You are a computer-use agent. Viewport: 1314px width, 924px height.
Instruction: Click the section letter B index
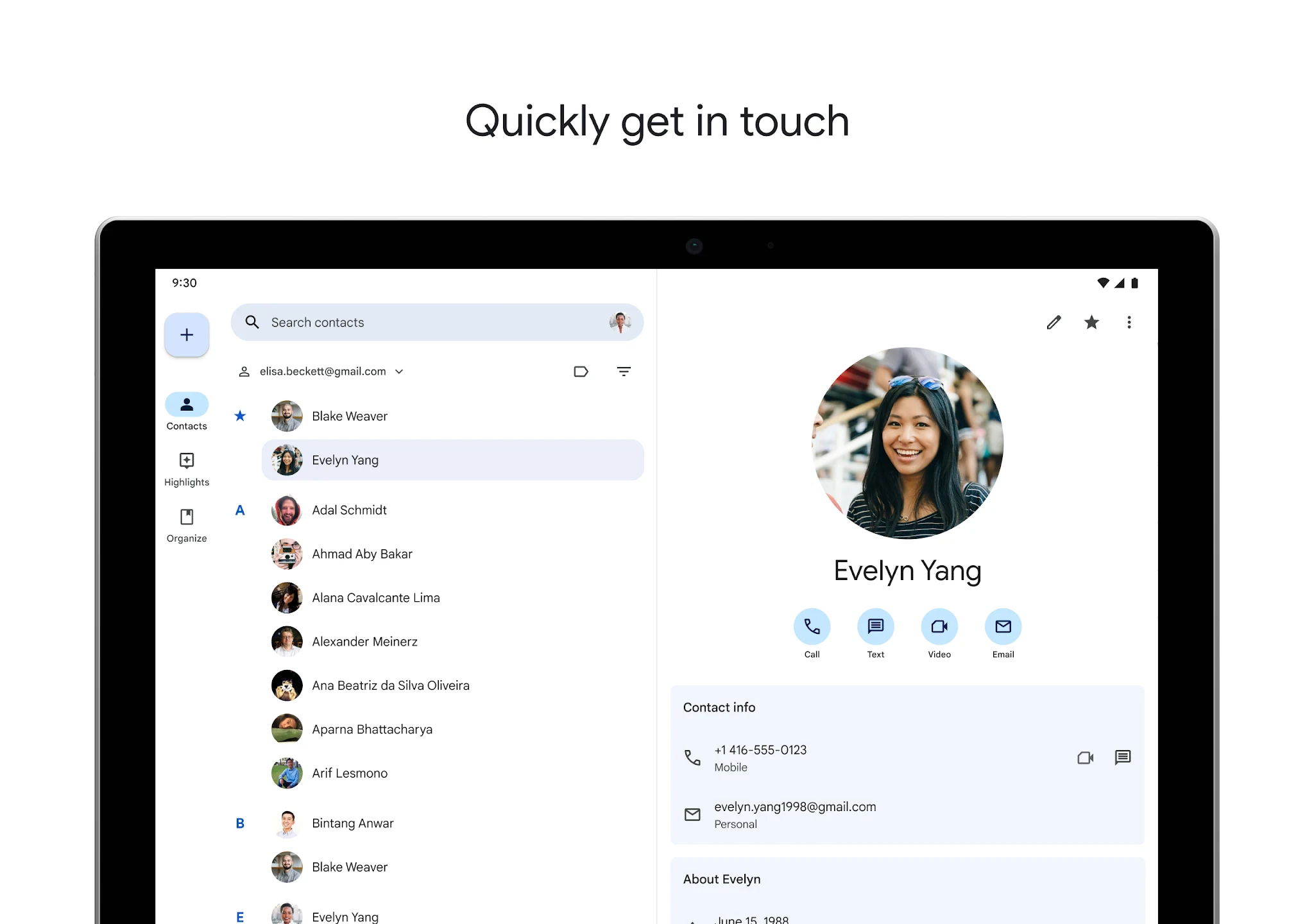click(240, 823)
